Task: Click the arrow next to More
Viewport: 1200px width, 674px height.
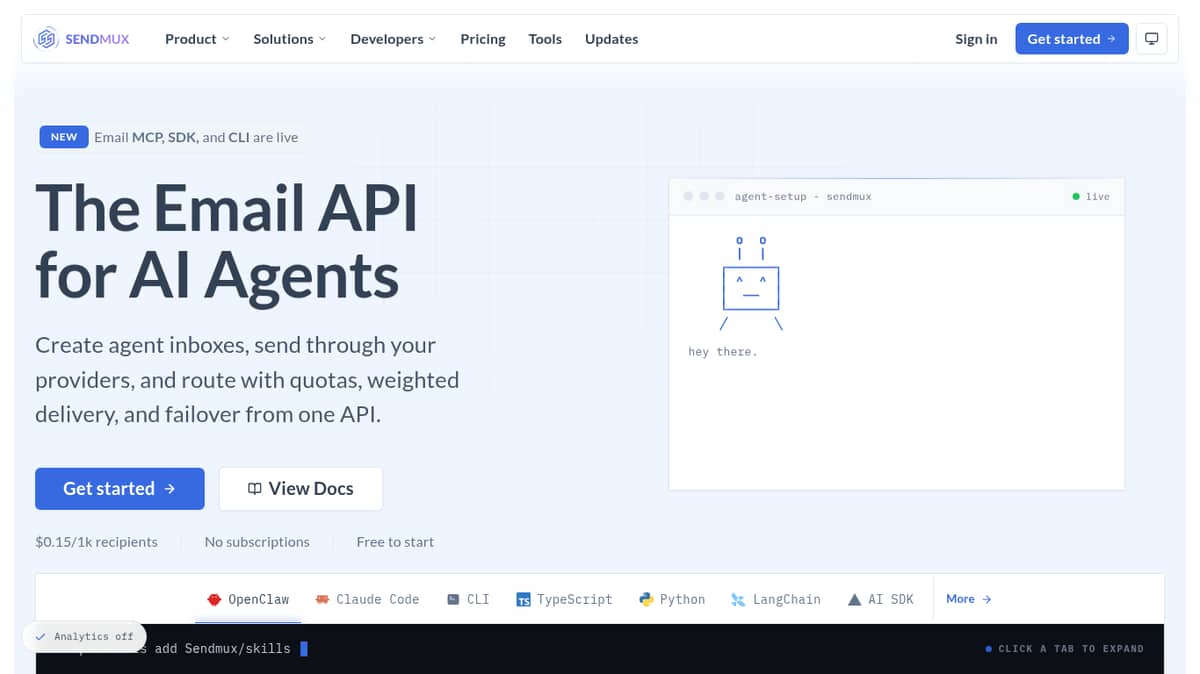Action: (x=986, y=599)
